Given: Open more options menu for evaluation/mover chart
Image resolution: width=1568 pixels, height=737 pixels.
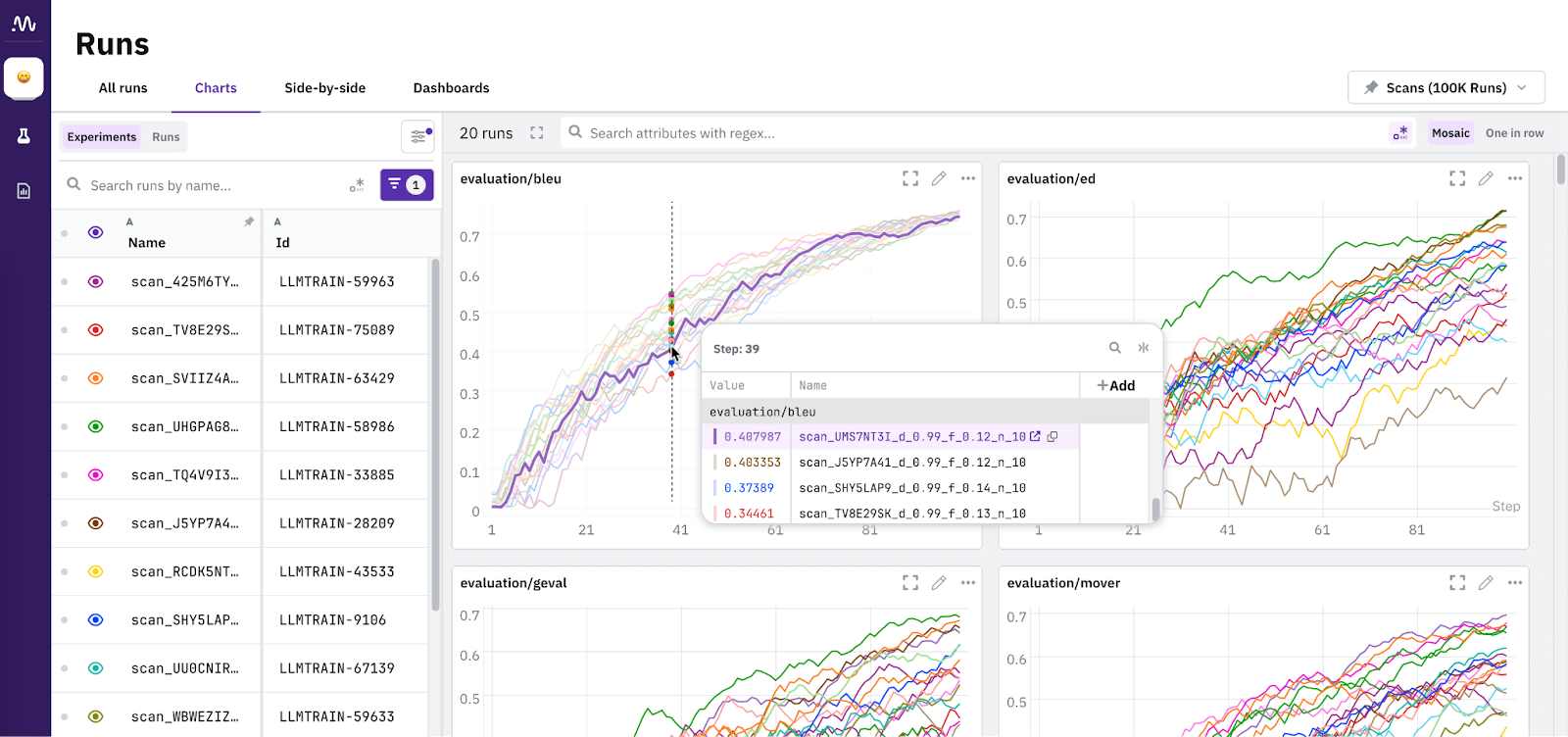Looking at the screenshot, I should point(1514,583).
